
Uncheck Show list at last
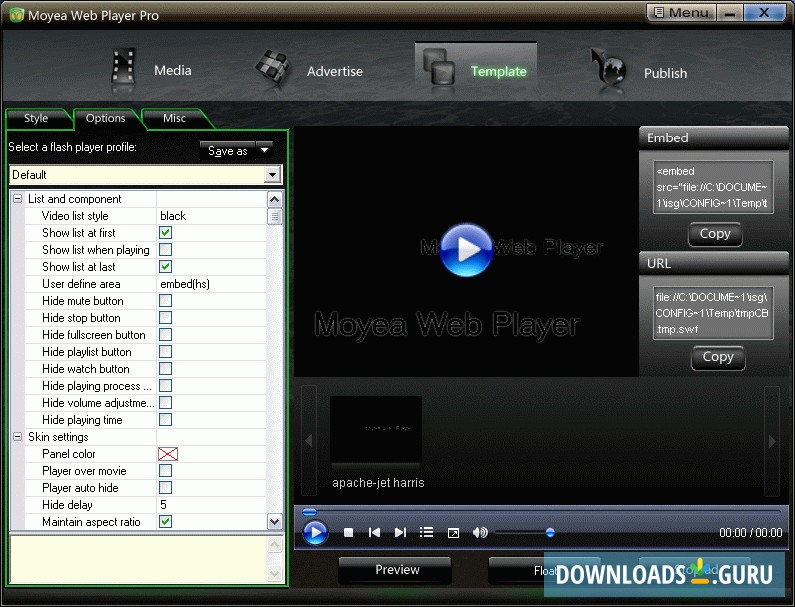pos(165,267)
